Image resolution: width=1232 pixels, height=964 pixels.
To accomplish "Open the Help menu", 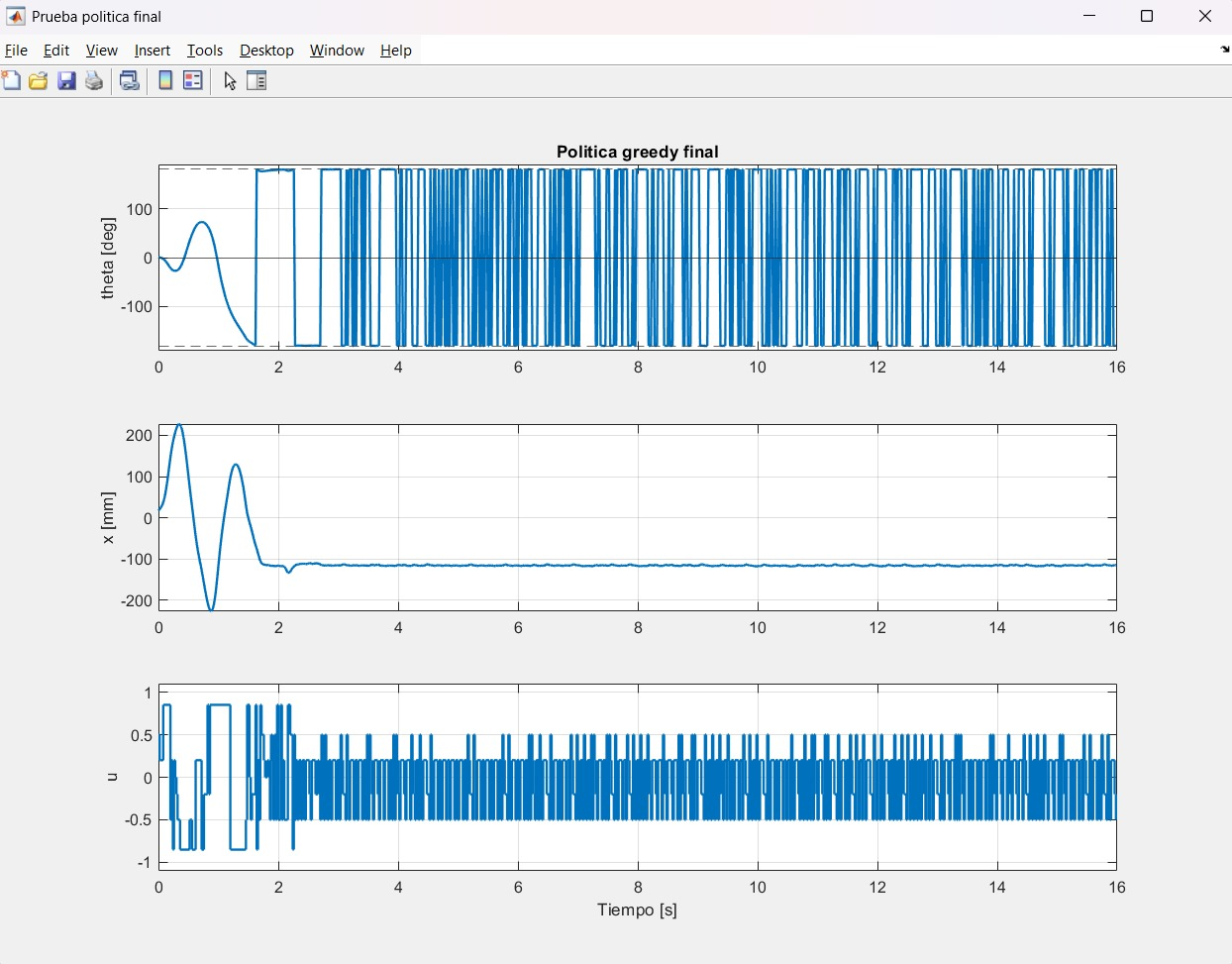I will click(396, 51).
